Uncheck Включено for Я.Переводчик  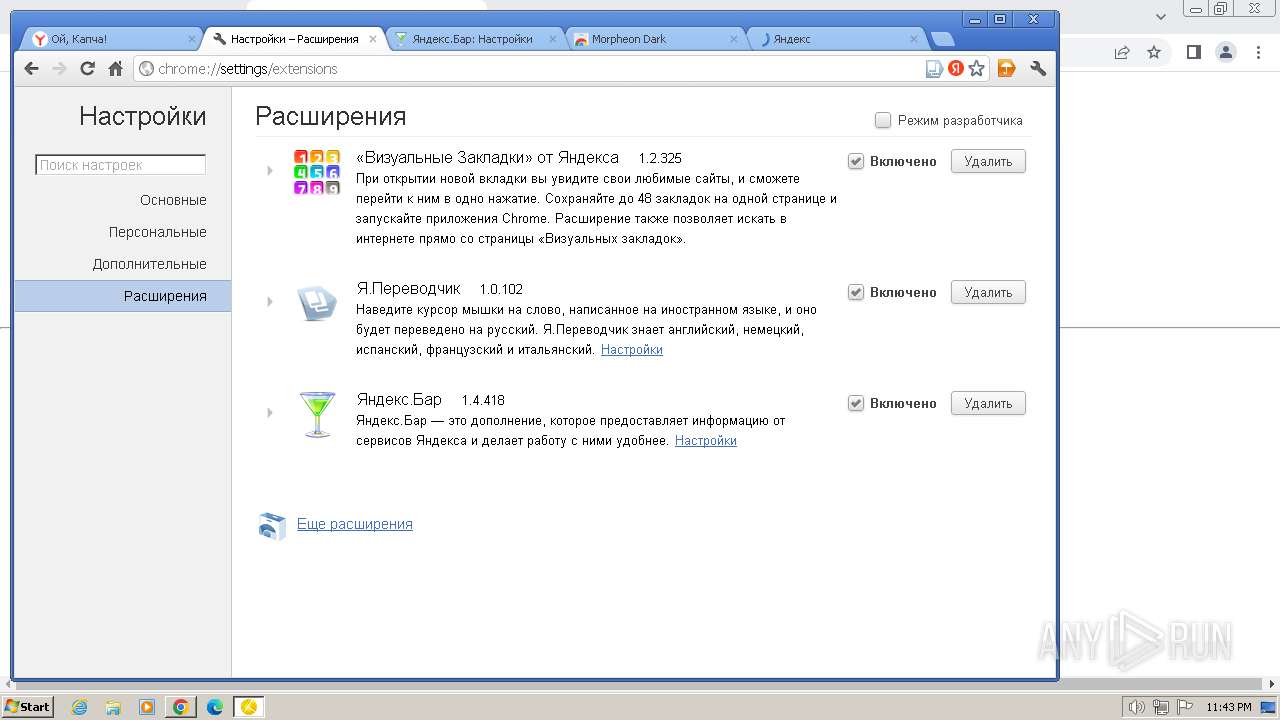click(856, 292)
